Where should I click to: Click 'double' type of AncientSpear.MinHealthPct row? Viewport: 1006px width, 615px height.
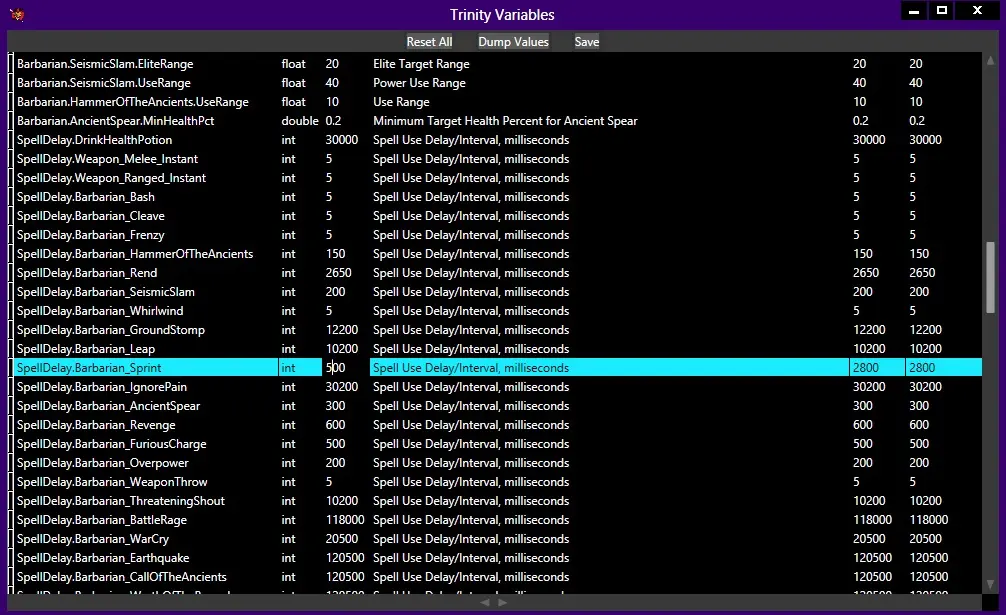(x=300, y=121)
